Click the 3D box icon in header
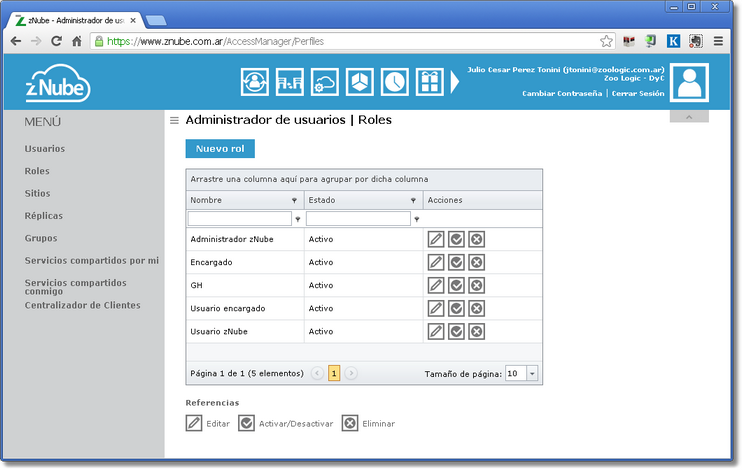 click(x=360, y=82)
